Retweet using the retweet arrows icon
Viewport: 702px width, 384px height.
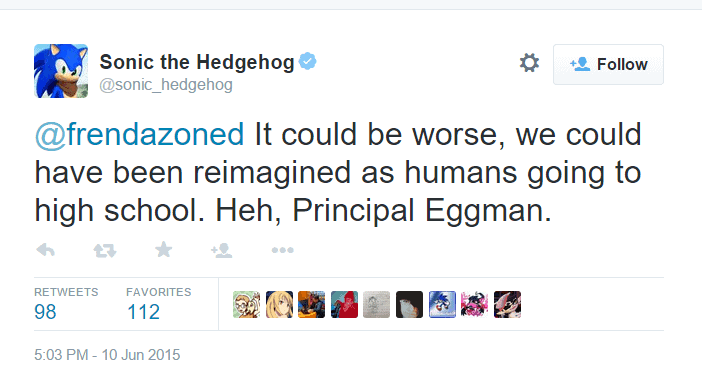pyautogui.click(x=105, y=250)
